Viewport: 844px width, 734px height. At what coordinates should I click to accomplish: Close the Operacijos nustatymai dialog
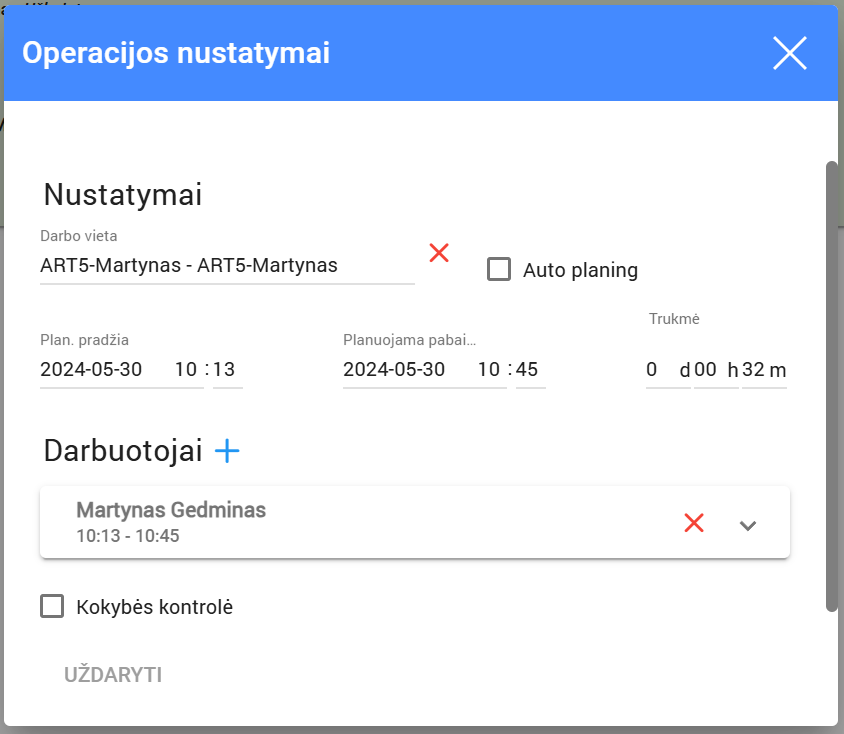coord(789,53)
